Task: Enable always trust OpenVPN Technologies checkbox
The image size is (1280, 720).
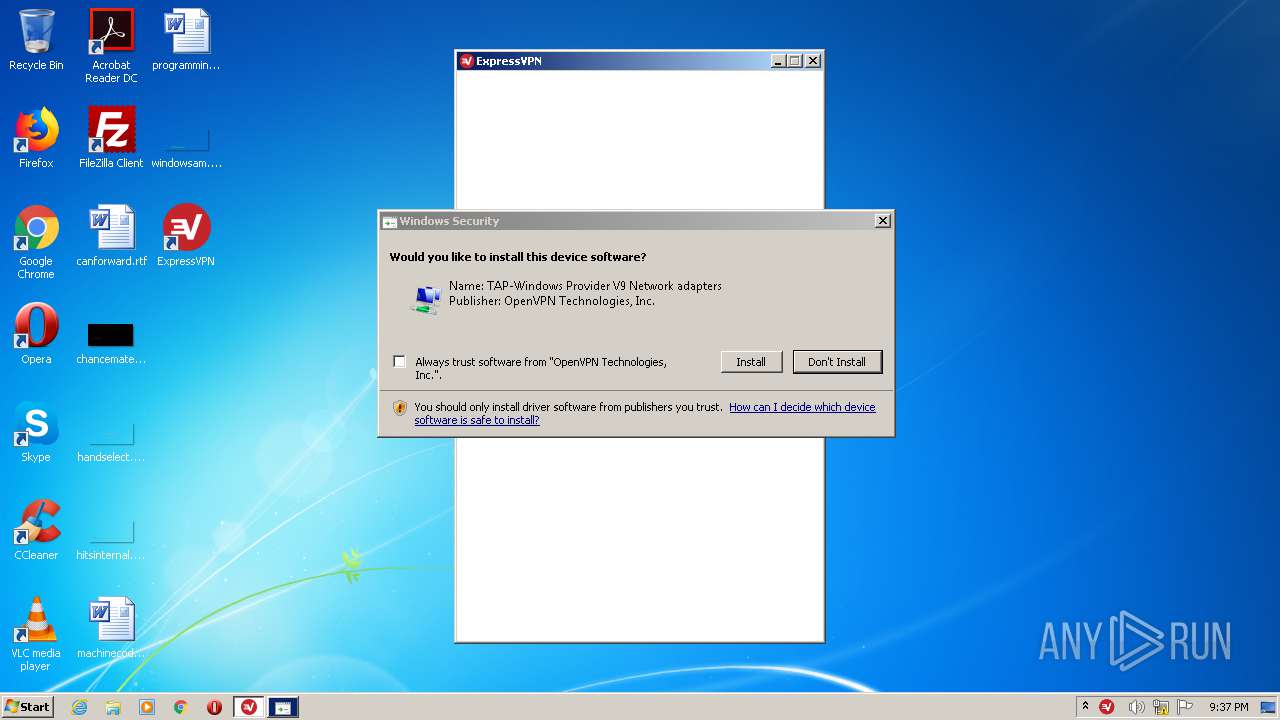Action: pyautogui.click(x=400, y=362)
